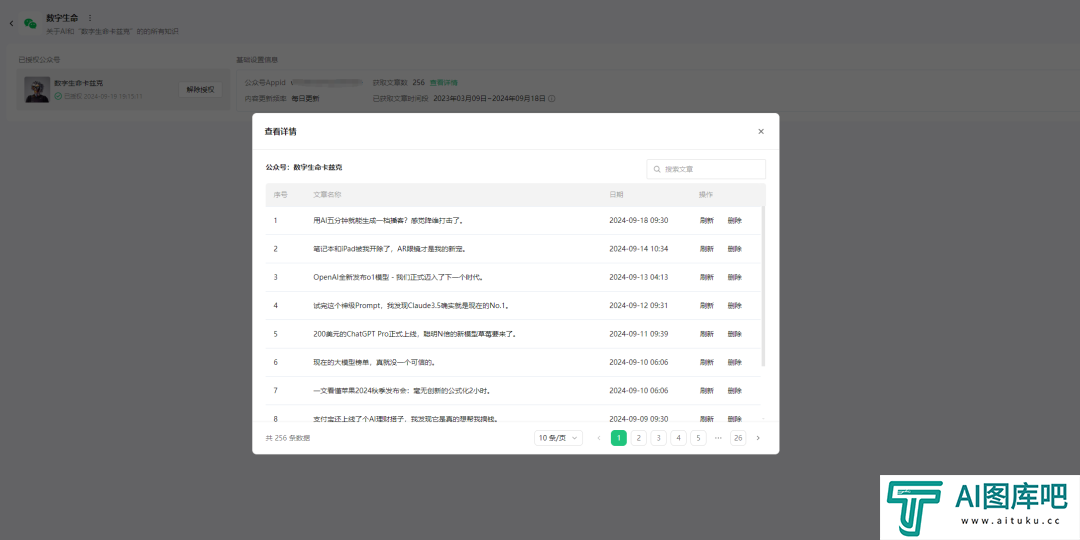The width and height of the screenshot is (1080, 540).
Task: Click the OpenAI全新发布o1模型 article title
Action: pyautogui.click(x=398, y=277)
